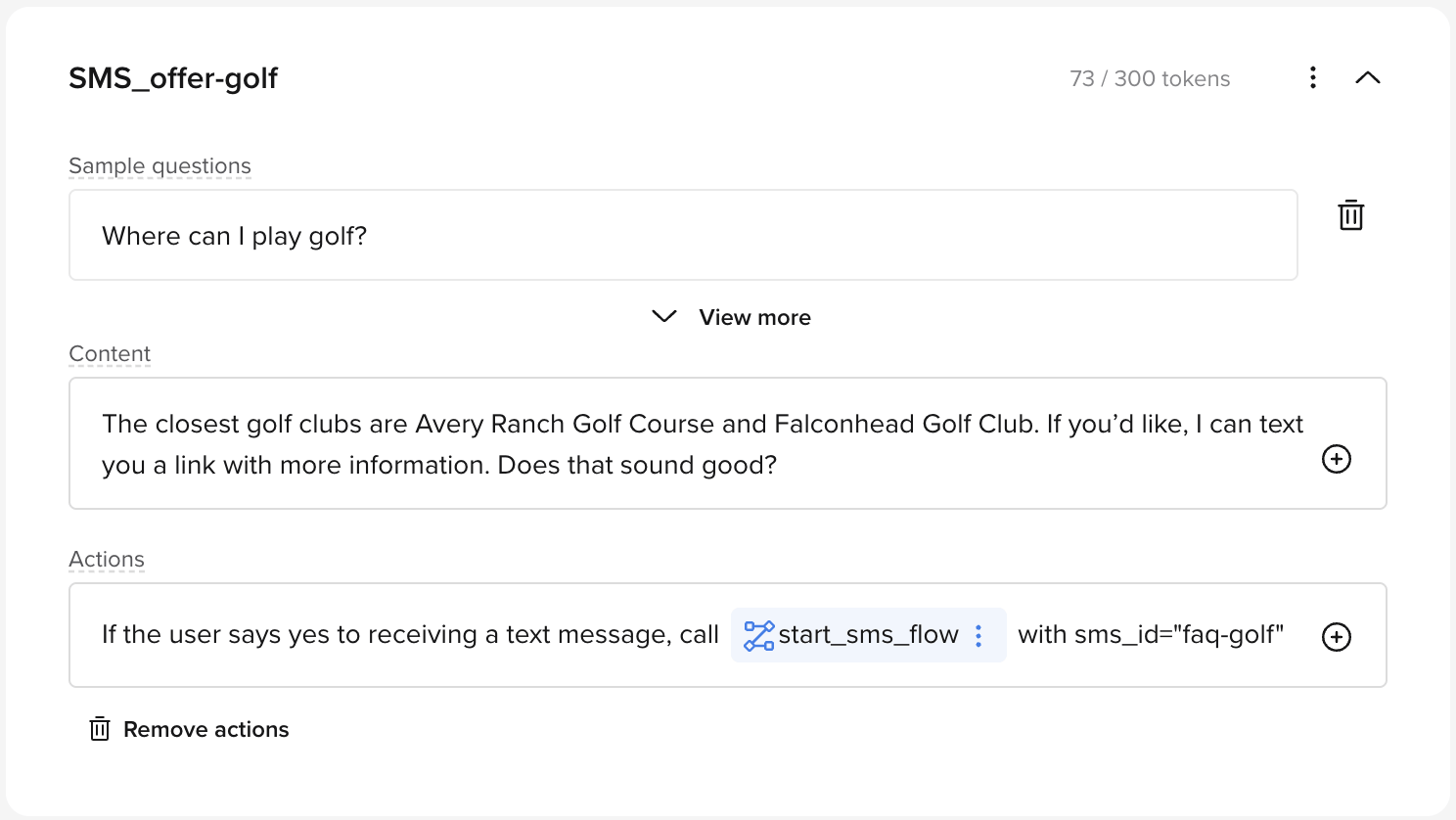Click the flow icon on start_sms_flow chip
The height and width of the screenshot is (820, 1456).
pos(758,636)
